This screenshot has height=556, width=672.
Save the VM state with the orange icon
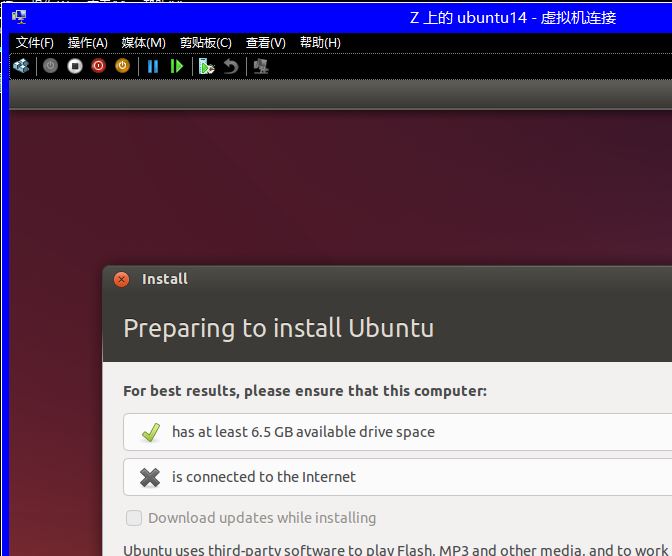click(123, 66)
